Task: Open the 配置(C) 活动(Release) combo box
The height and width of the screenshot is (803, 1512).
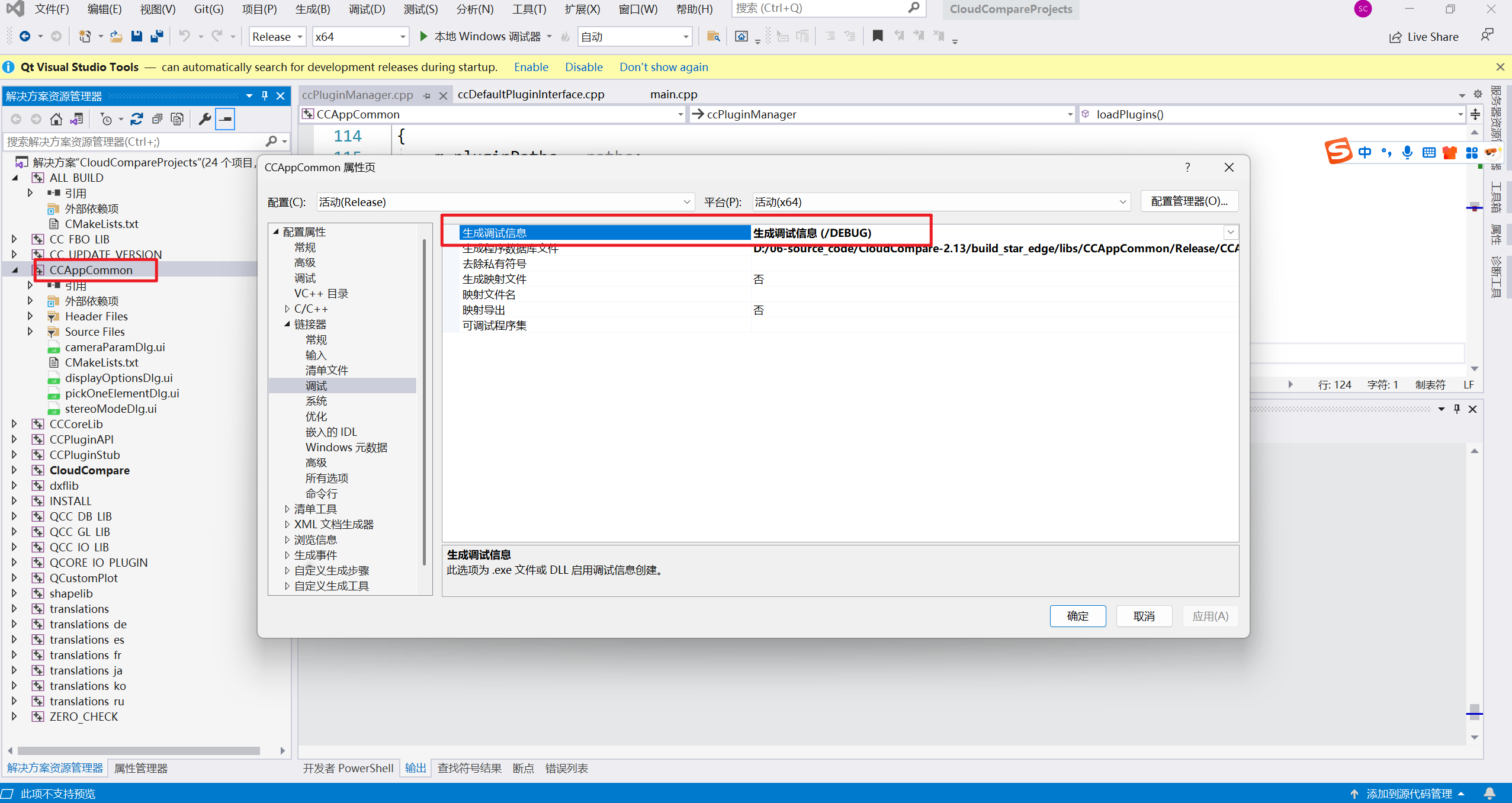Action: [x=505, y=202]
